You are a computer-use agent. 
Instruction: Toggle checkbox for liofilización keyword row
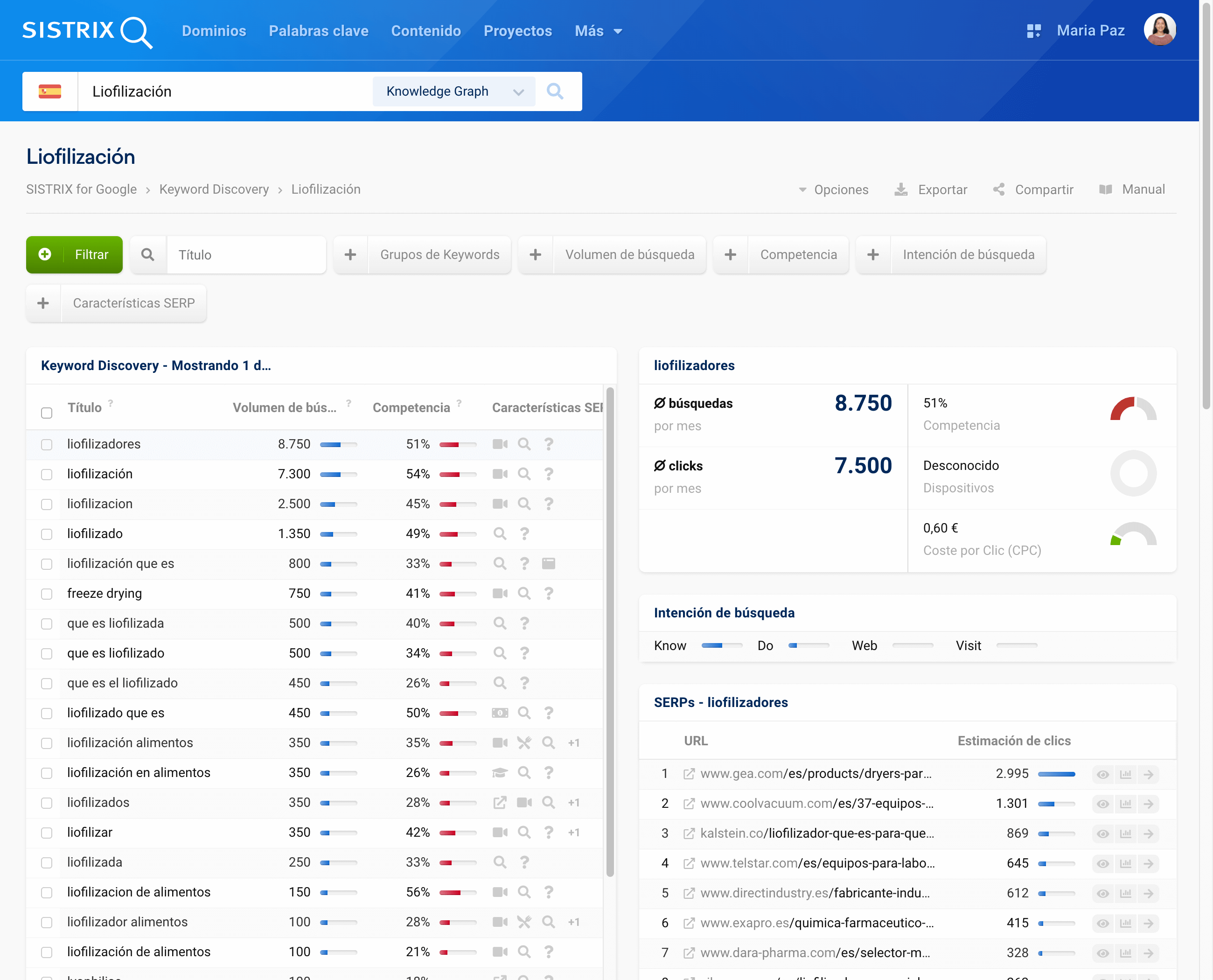point(47,473)
